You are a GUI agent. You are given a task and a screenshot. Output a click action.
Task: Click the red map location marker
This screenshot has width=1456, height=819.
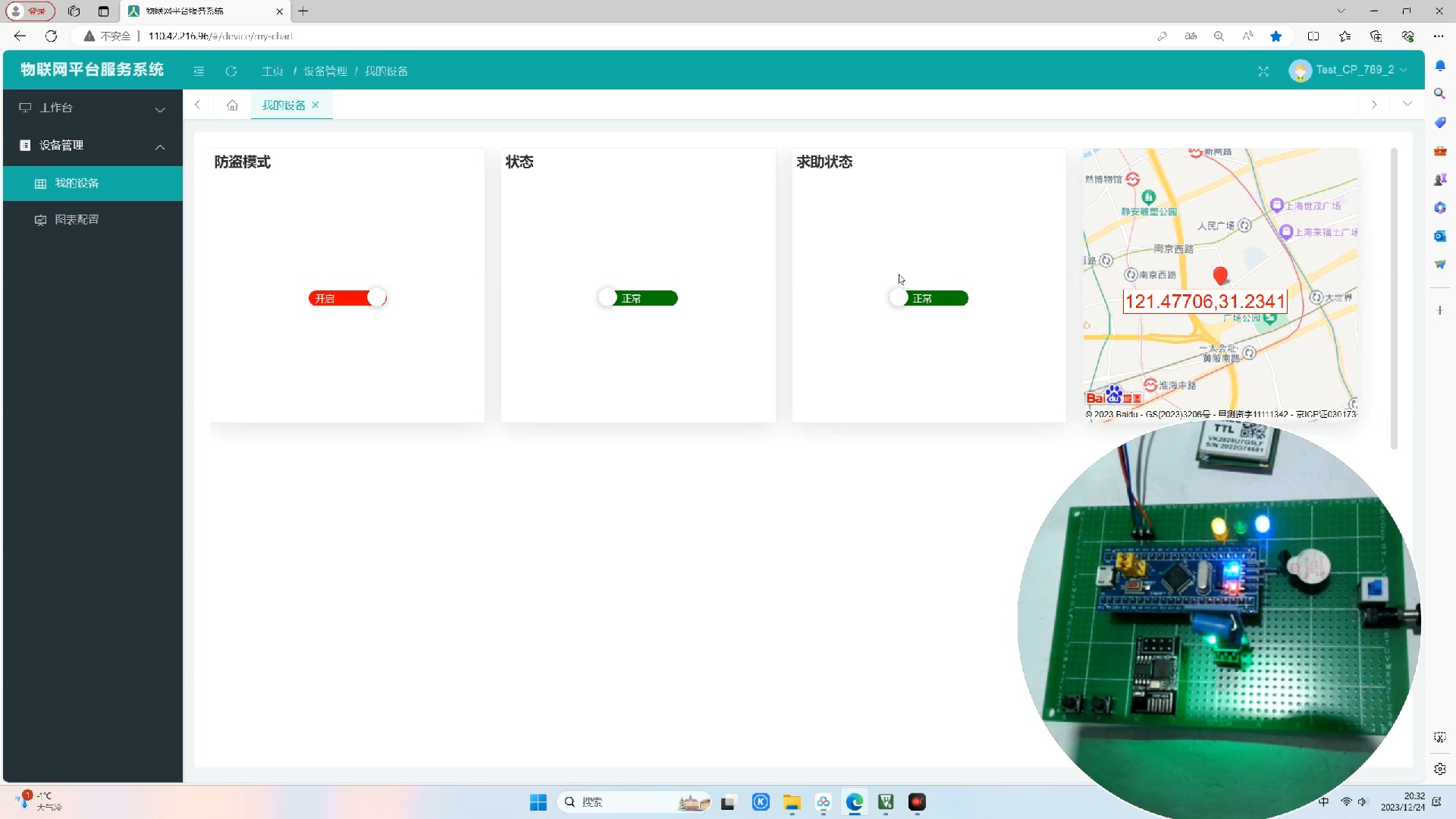click(x=1220, y=275)
